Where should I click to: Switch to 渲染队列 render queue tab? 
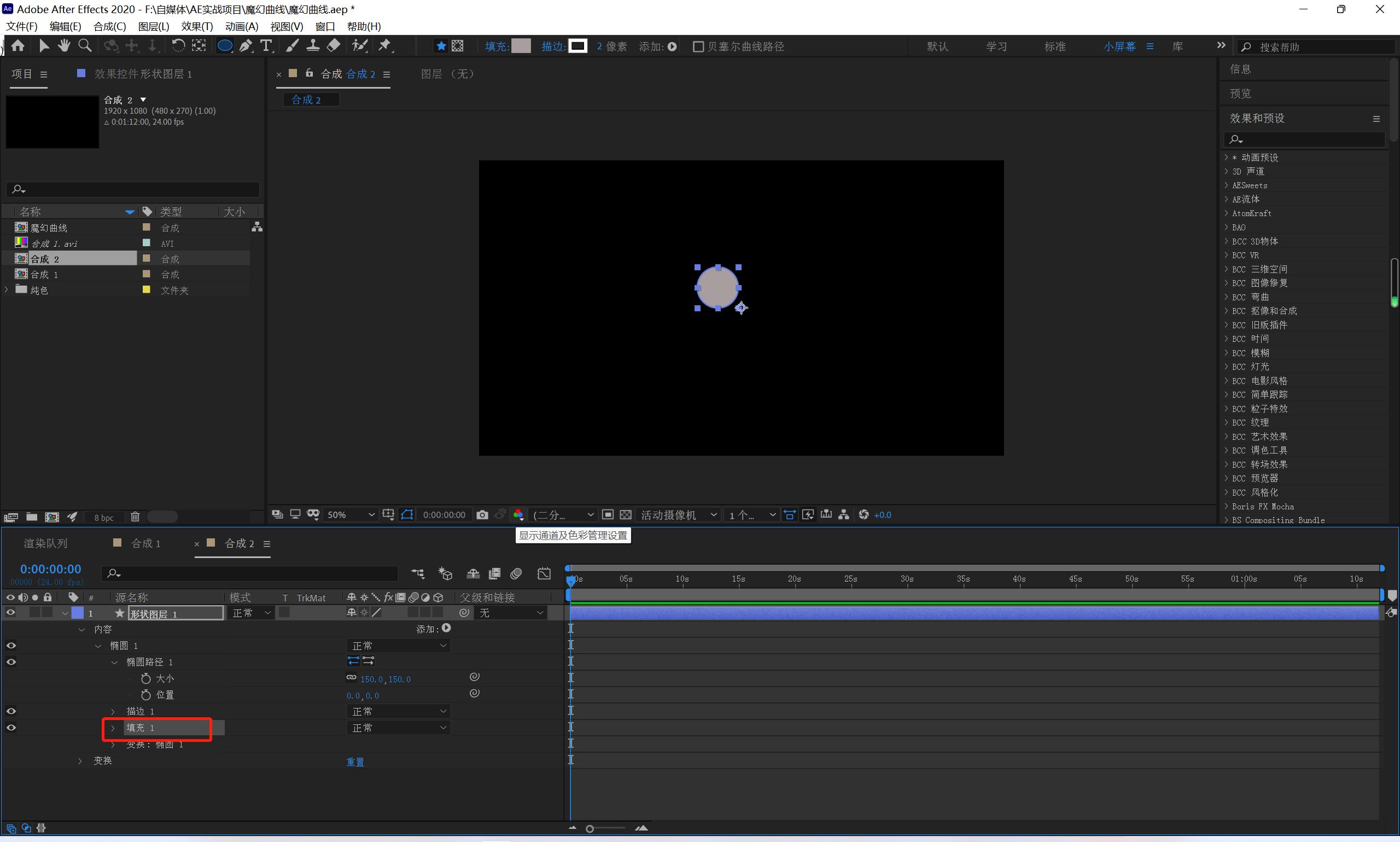pyautogui.click(x=45, y=544)
